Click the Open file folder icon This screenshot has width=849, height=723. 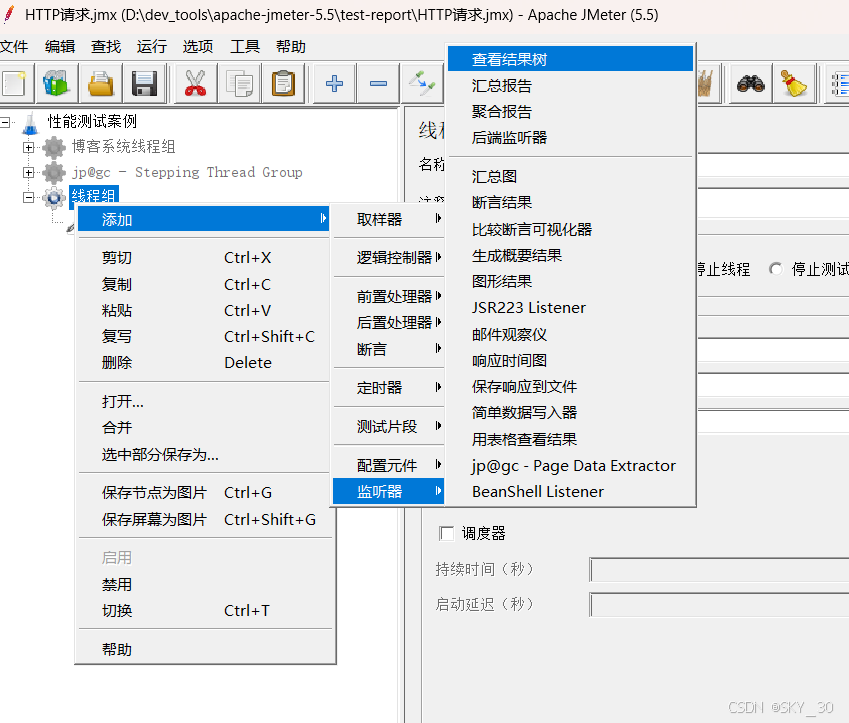click(101, 83)
